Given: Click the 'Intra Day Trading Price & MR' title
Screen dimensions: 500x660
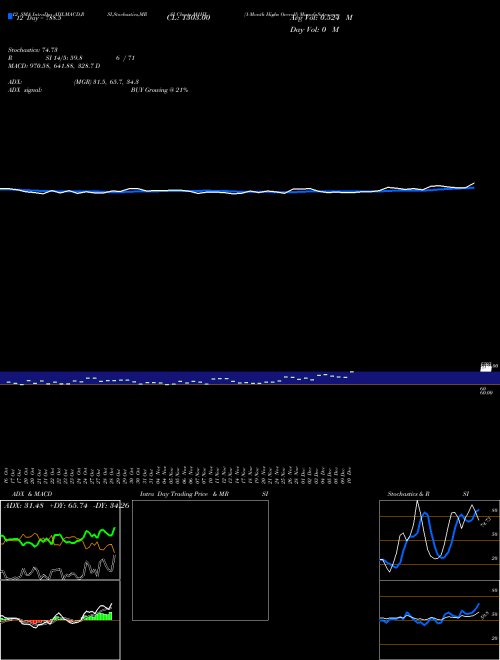Looking at the screenshot, I should (184, 494).
